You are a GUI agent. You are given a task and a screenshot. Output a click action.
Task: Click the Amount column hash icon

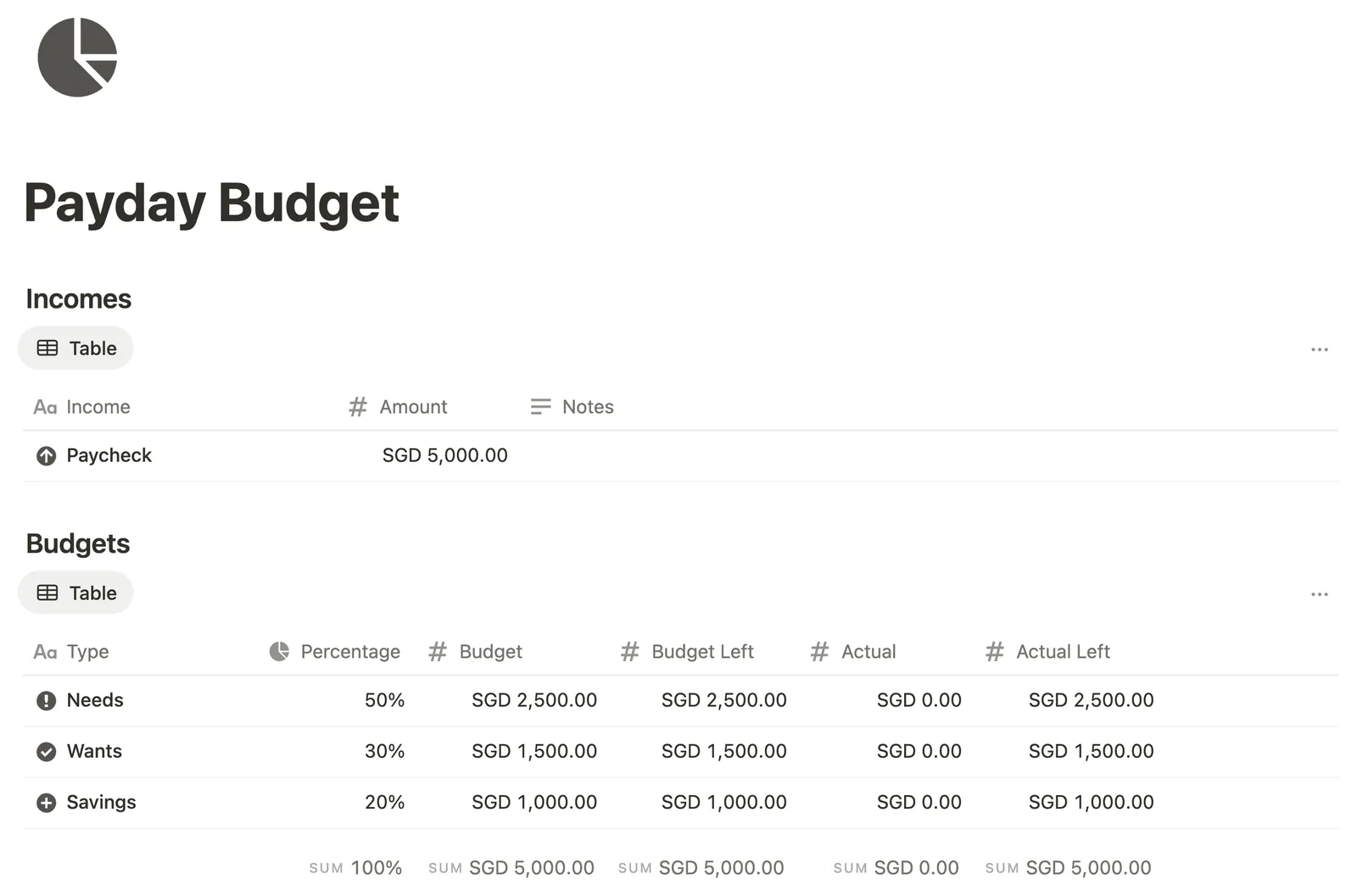pyautogui.click(x=358, y=407)
